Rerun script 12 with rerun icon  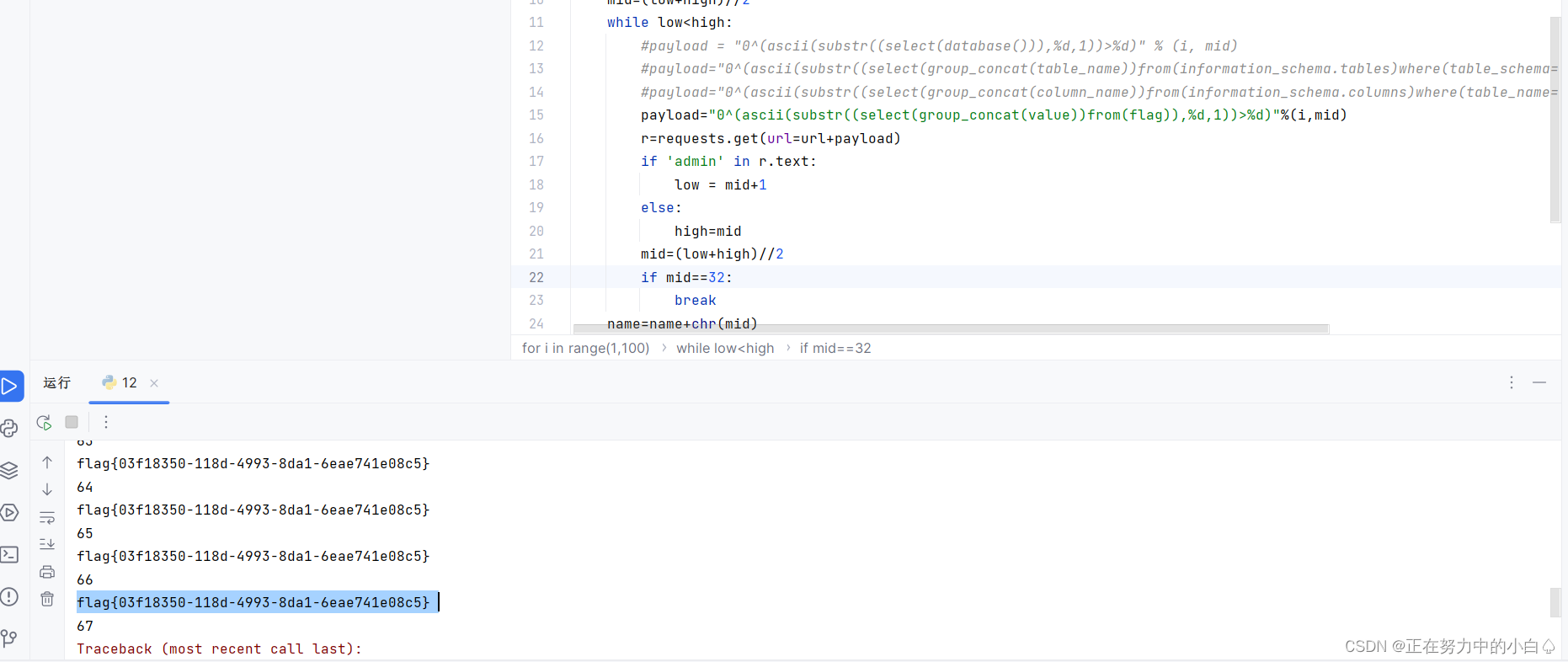pyautogui.click(x=45, y=422)
